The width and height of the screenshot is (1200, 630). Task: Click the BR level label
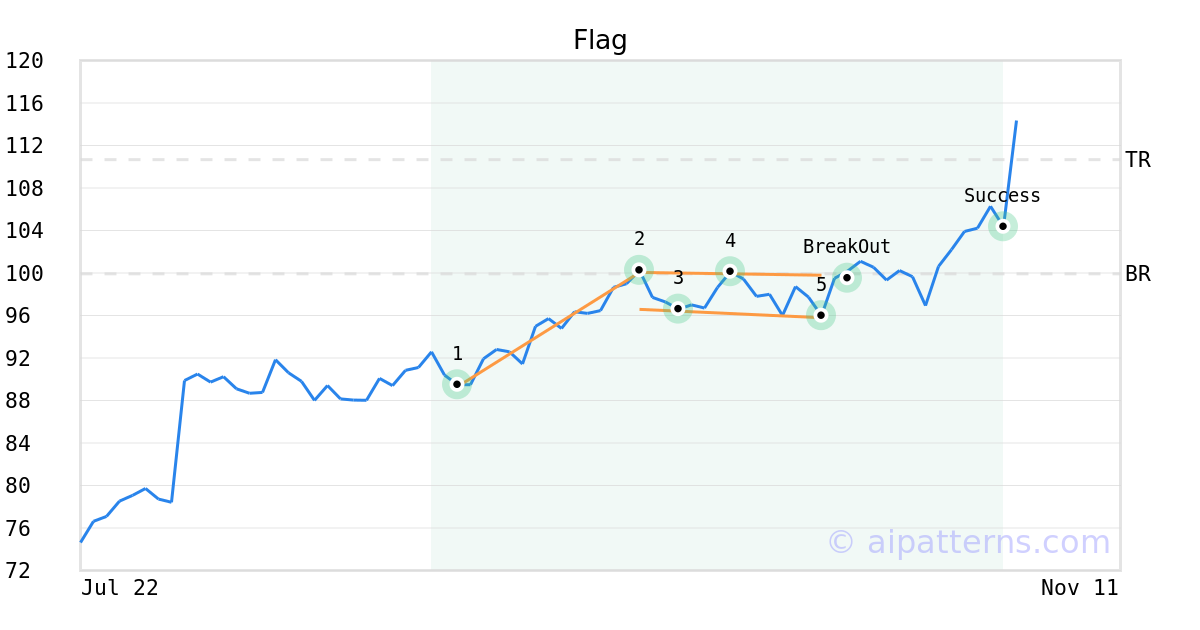click(x=1138, y=274)
